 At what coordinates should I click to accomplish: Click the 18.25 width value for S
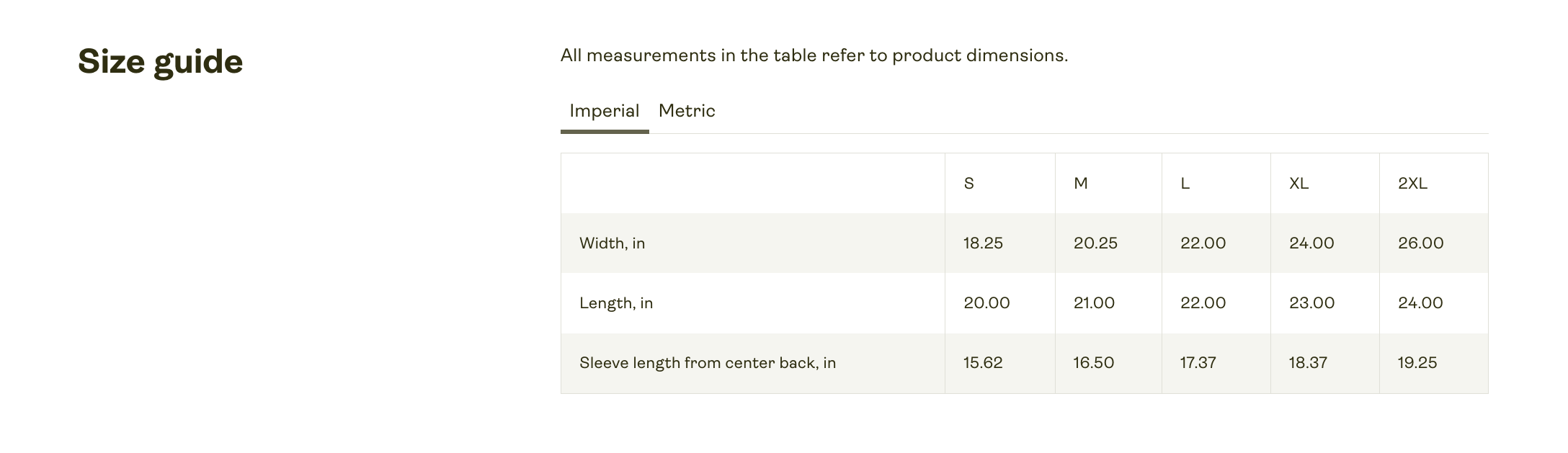tap(983, 243)
